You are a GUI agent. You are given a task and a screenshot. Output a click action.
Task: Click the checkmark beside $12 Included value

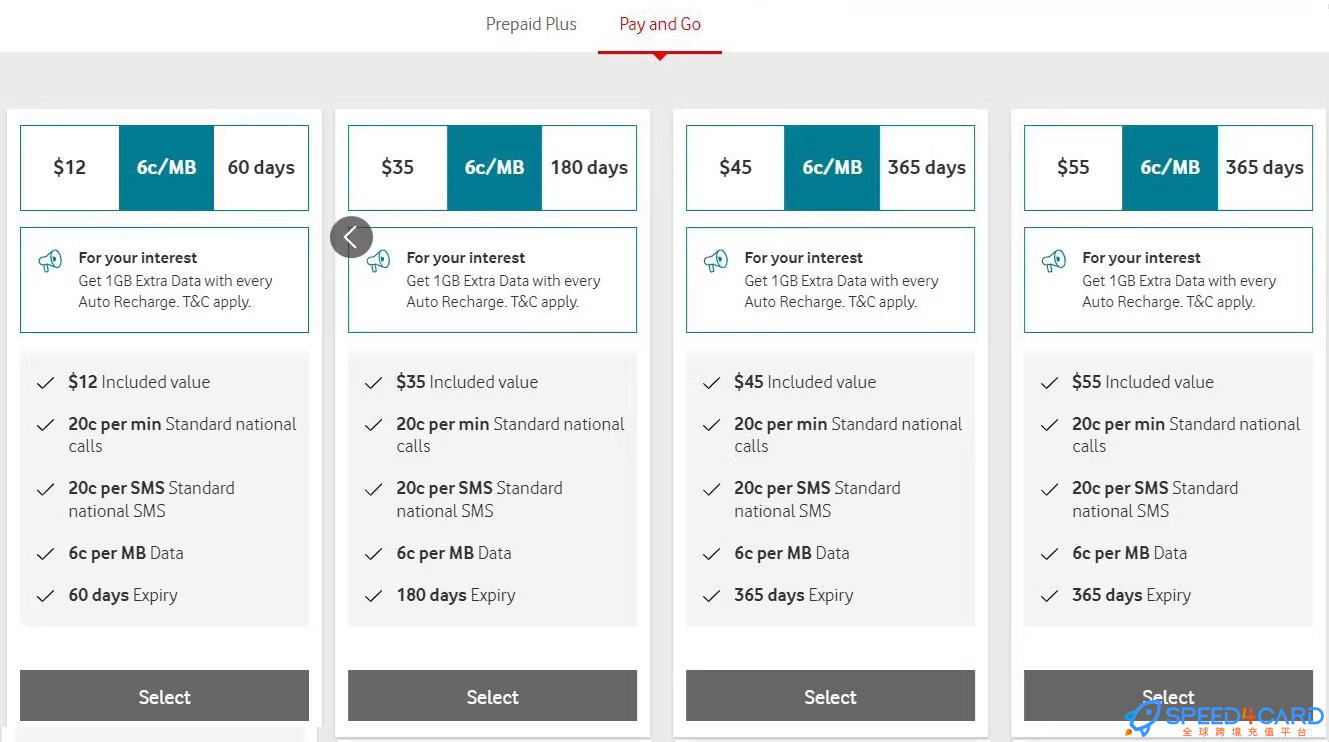click(45, 382)
